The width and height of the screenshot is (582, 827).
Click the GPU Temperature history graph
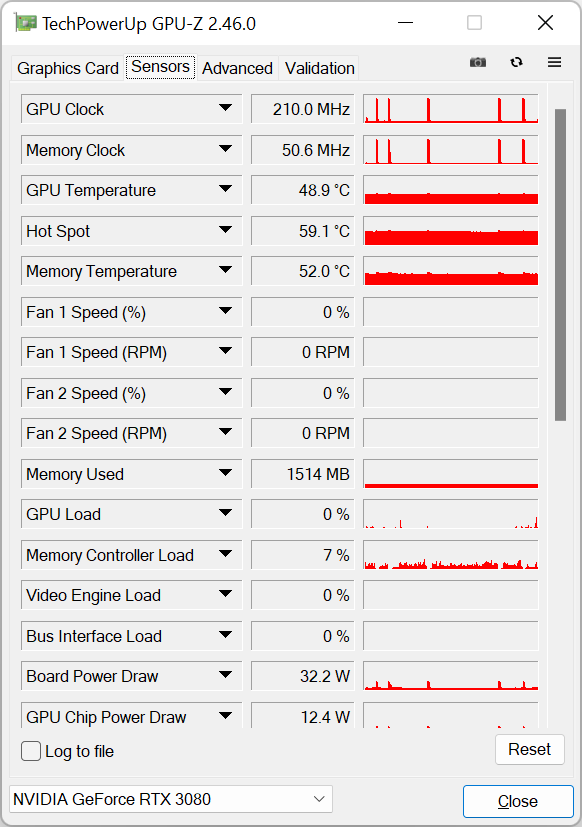451,190
